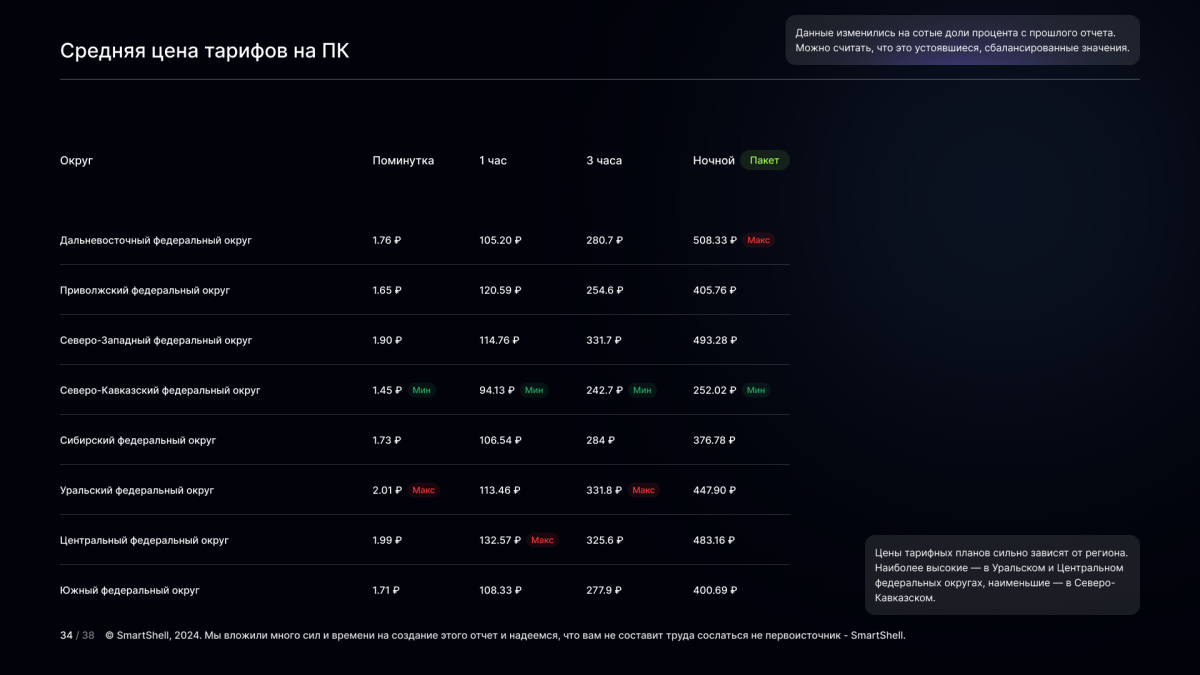Click the value '405.76 ₽'
Screen dimensions: 1200x675
pos(715,291)
